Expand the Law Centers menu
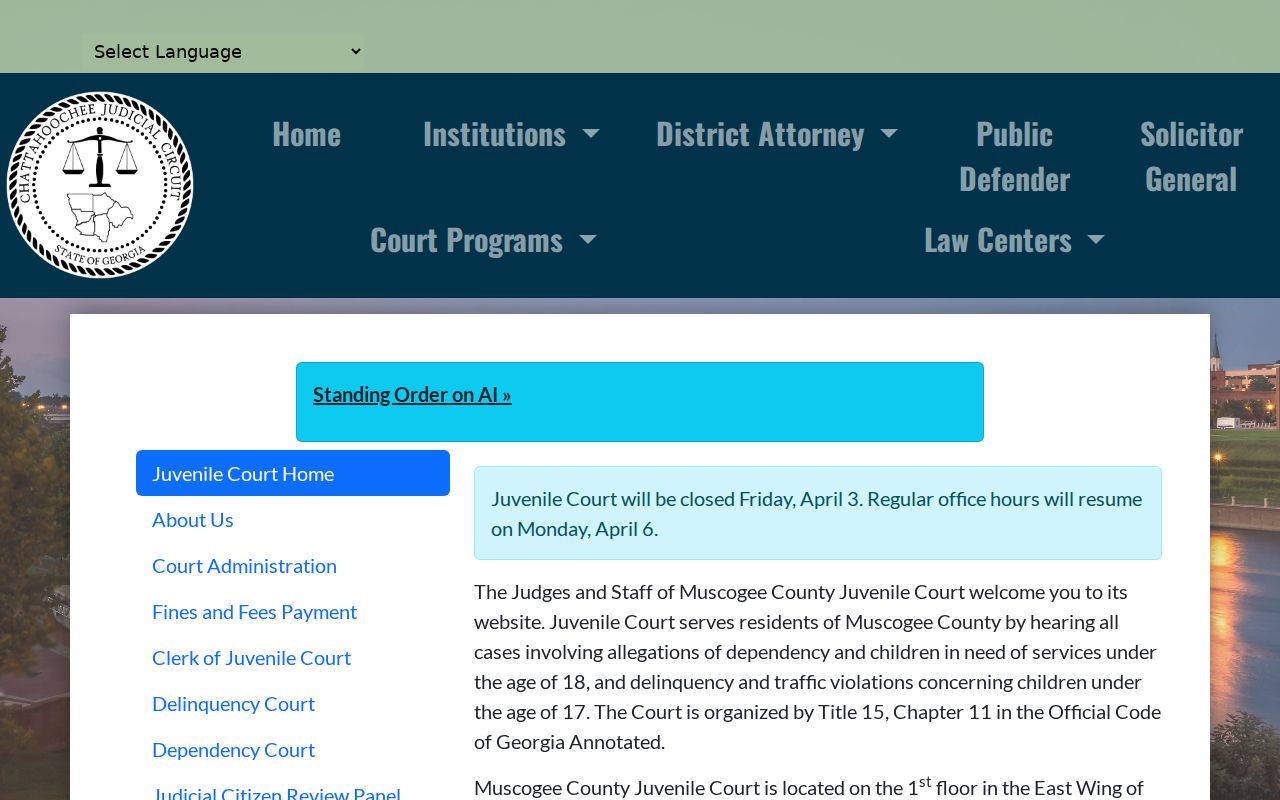This screenshot has width=1280, height=800. (x=1014, y=240)
